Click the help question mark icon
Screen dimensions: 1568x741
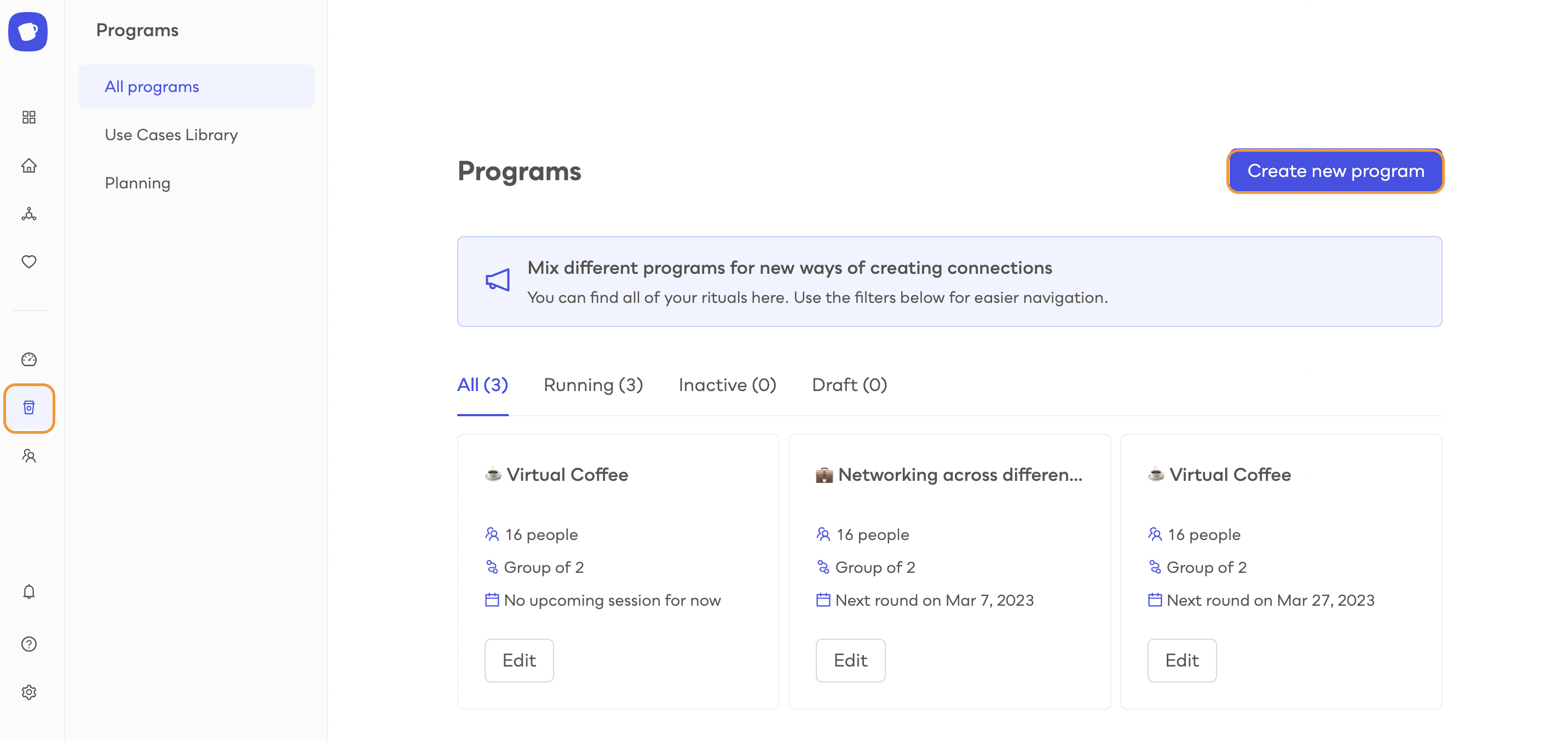(28, 644)
